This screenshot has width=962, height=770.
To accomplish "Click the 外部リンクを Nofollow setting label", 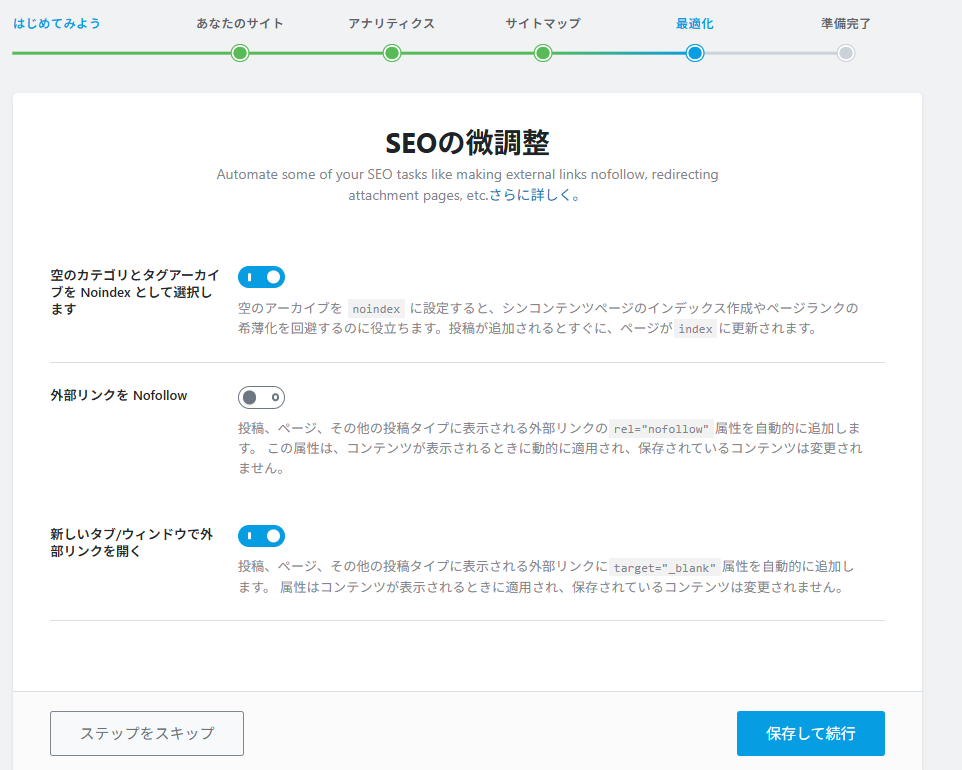I will 119,396.
